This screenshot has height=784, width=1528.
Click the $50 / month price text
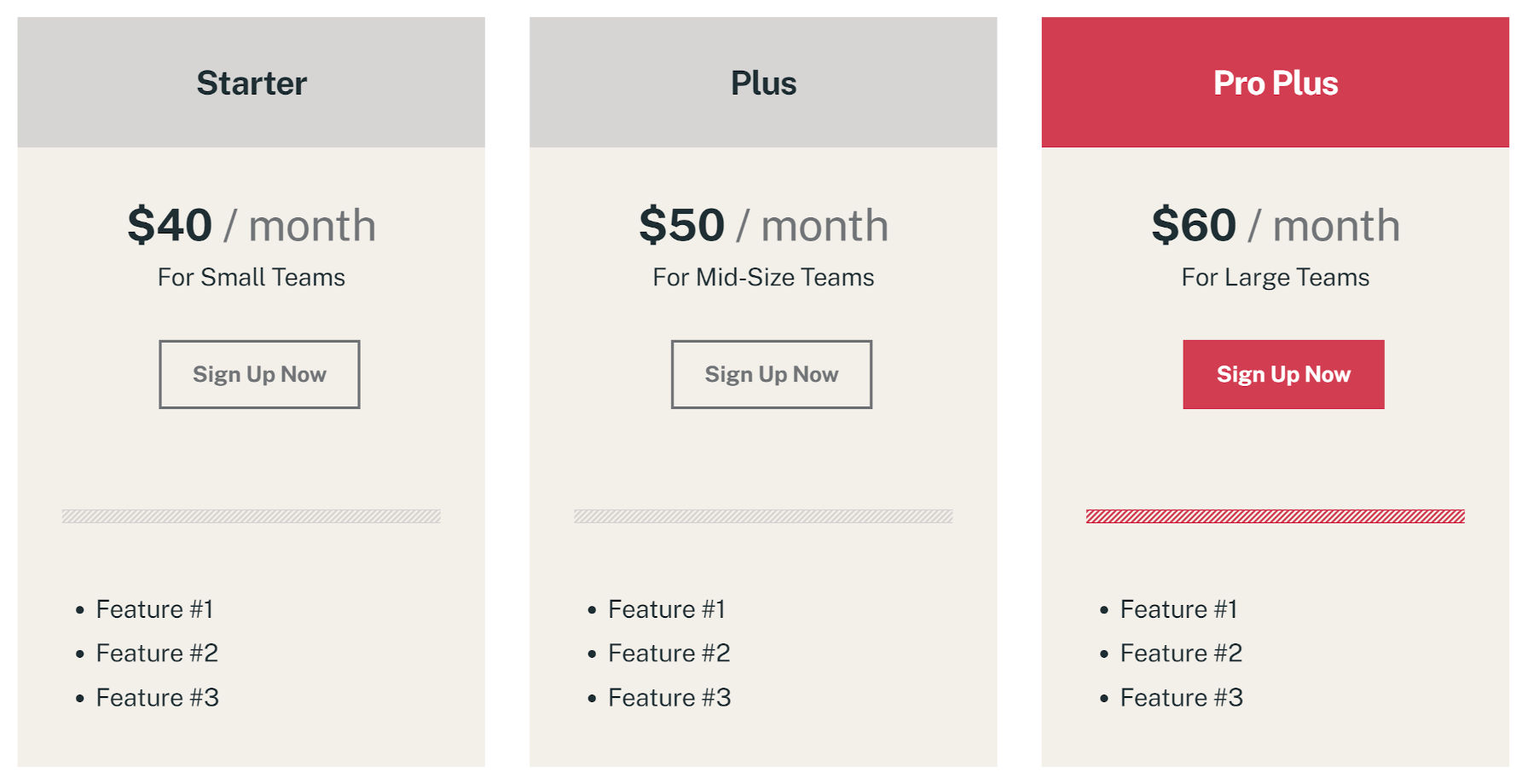(x=764, y=224)
